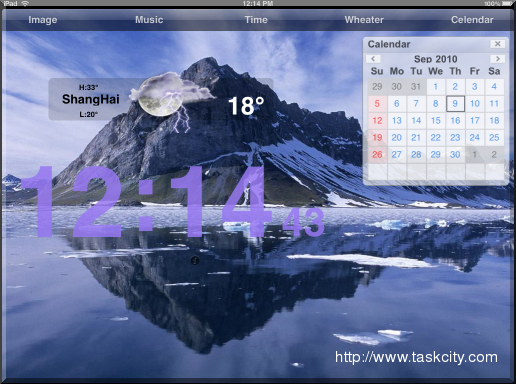Select September 13 in calendar
The width and height of the screenshot is (516, 384).
(397, 121)
